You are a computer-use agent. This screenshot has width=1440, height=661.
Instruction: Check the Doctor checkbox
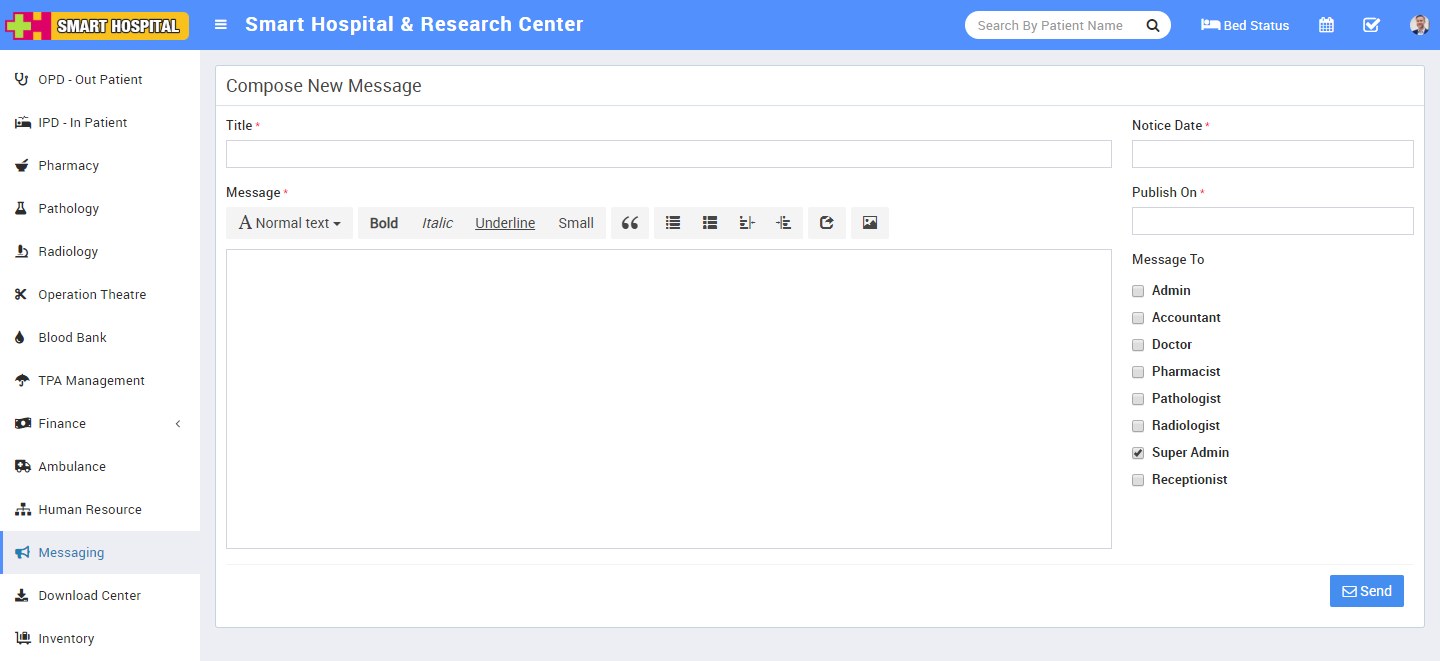[x=1138, y=345]
